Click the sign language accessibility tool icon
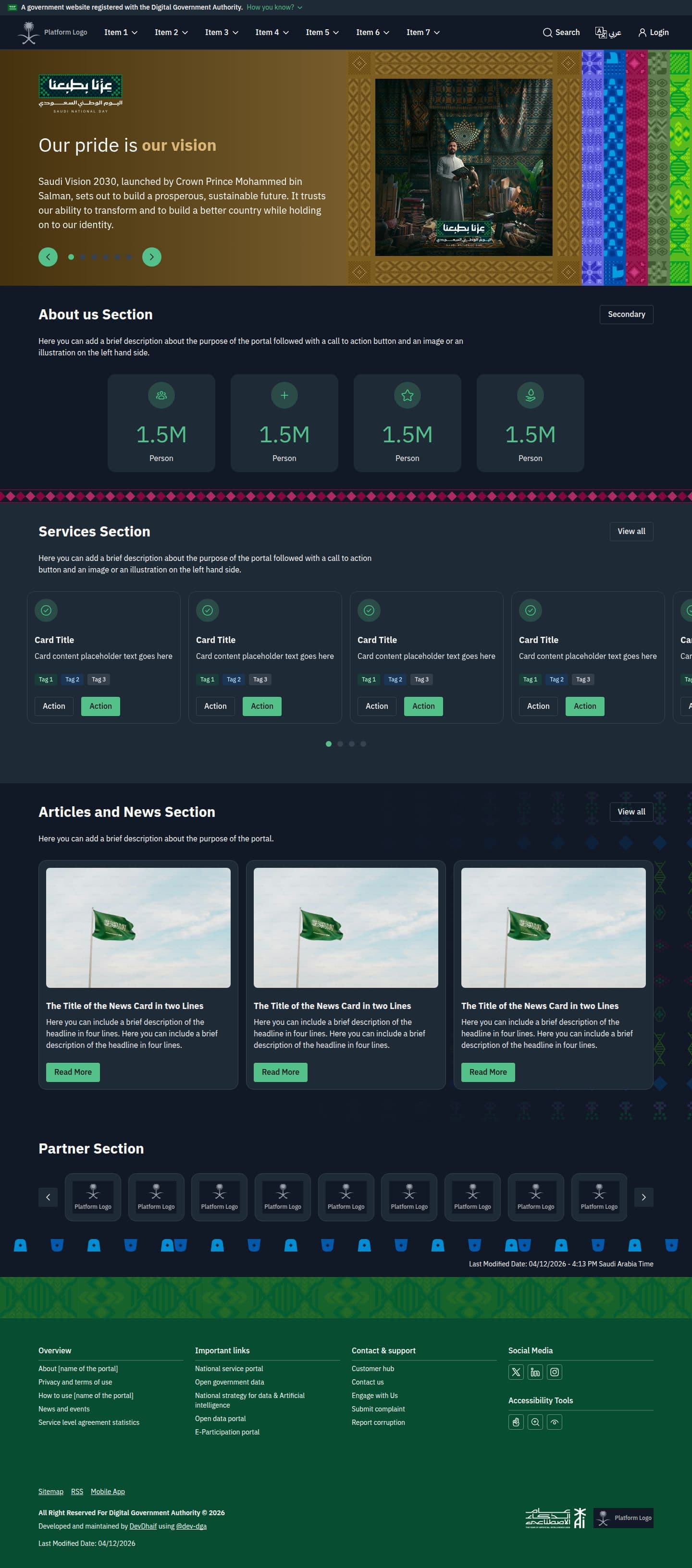Image resolution: width=692 pixels, height=1568 pixels. [x=516, y=1422]
